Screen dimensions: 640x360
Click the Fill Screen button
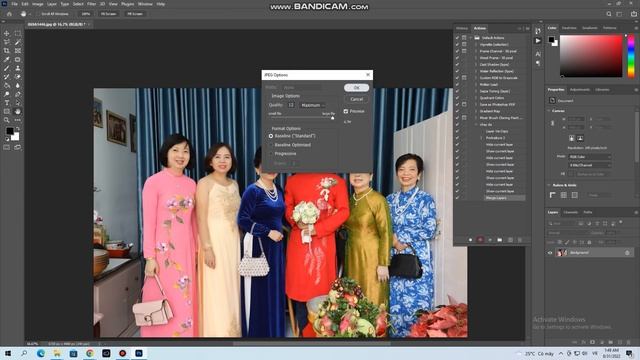[x=135, y=14]
